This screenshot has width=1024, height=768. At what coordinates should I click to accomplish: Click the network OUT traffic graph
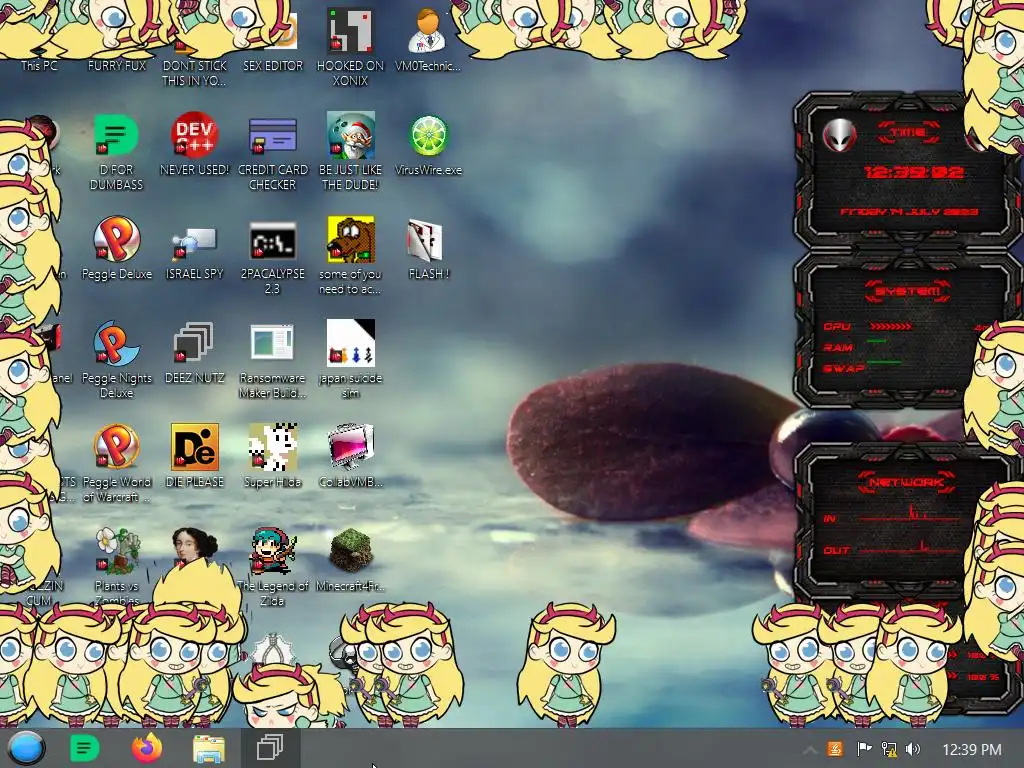[x=908, y=545]
